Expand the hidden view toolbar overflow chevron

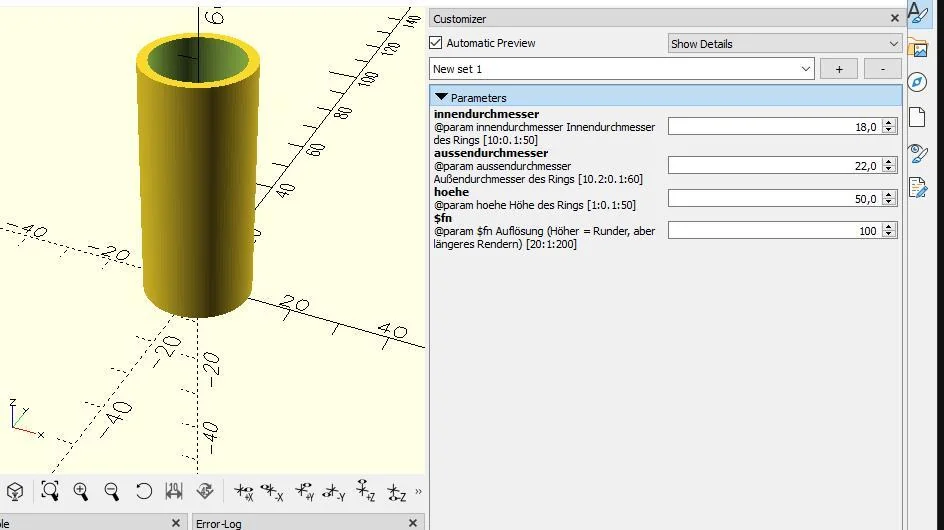pyautogui.click(x=418, y=491)
